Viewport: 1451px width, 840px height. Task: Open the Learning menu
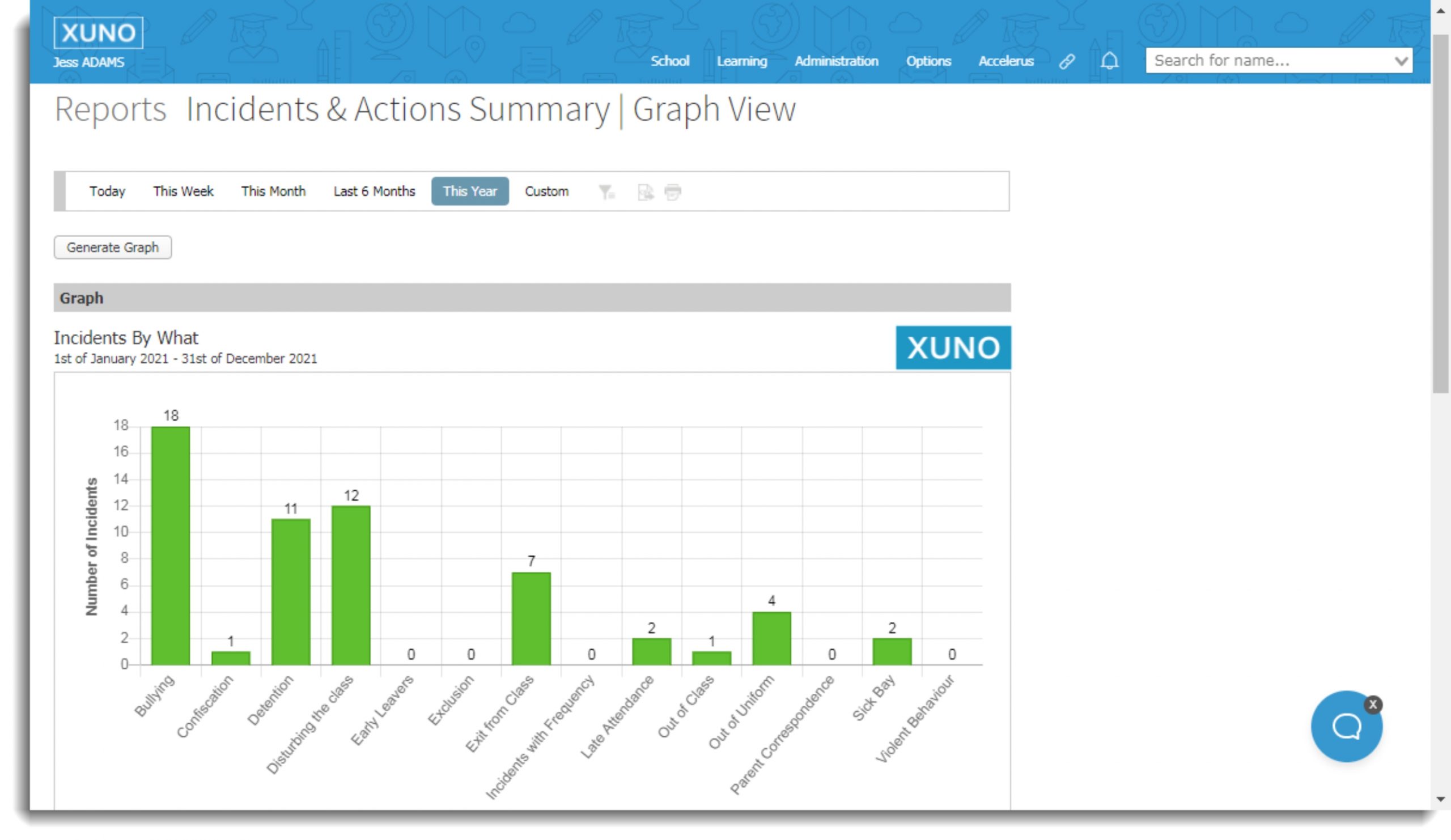741,61
